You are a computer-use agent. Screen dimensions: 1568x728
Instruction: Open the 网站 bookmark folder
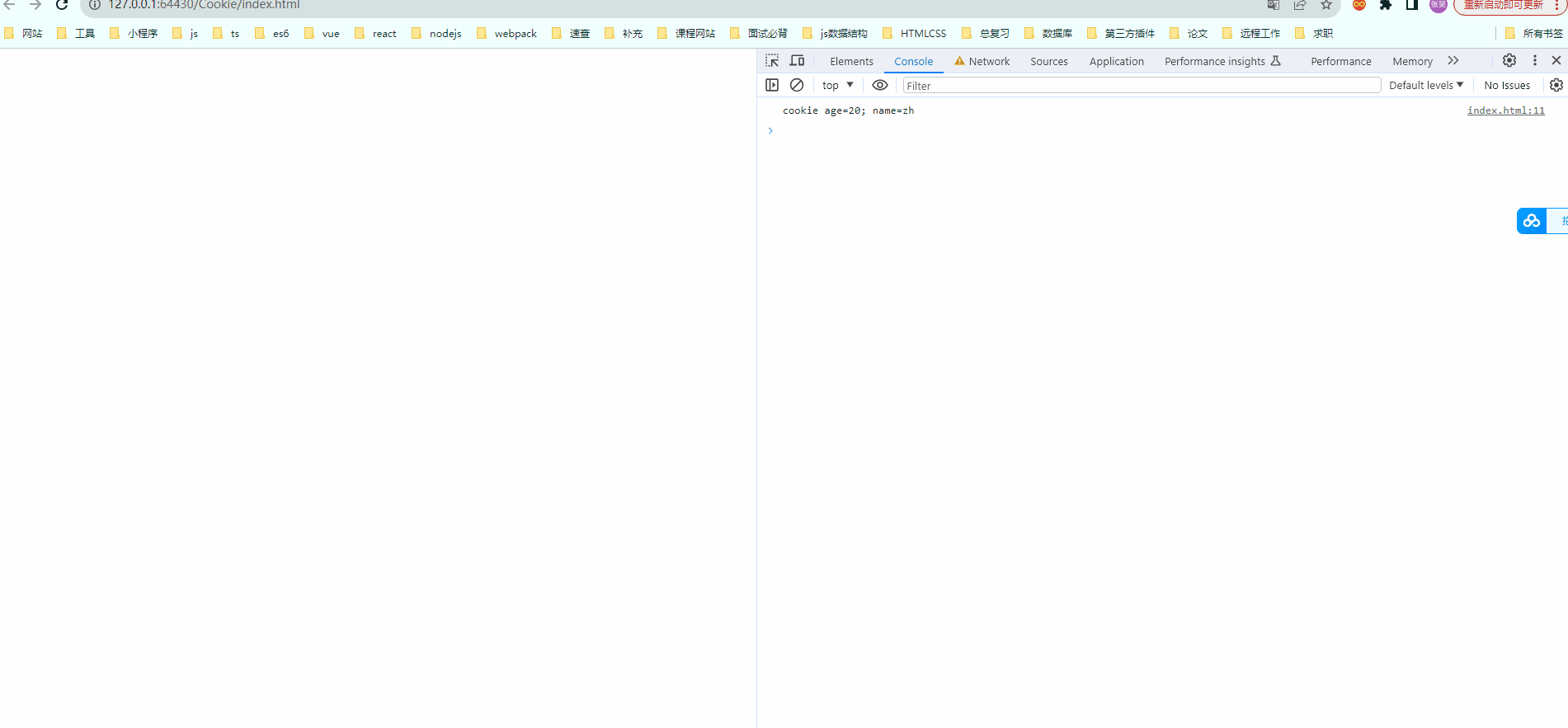pyautogui.click(x=24, y=33)
